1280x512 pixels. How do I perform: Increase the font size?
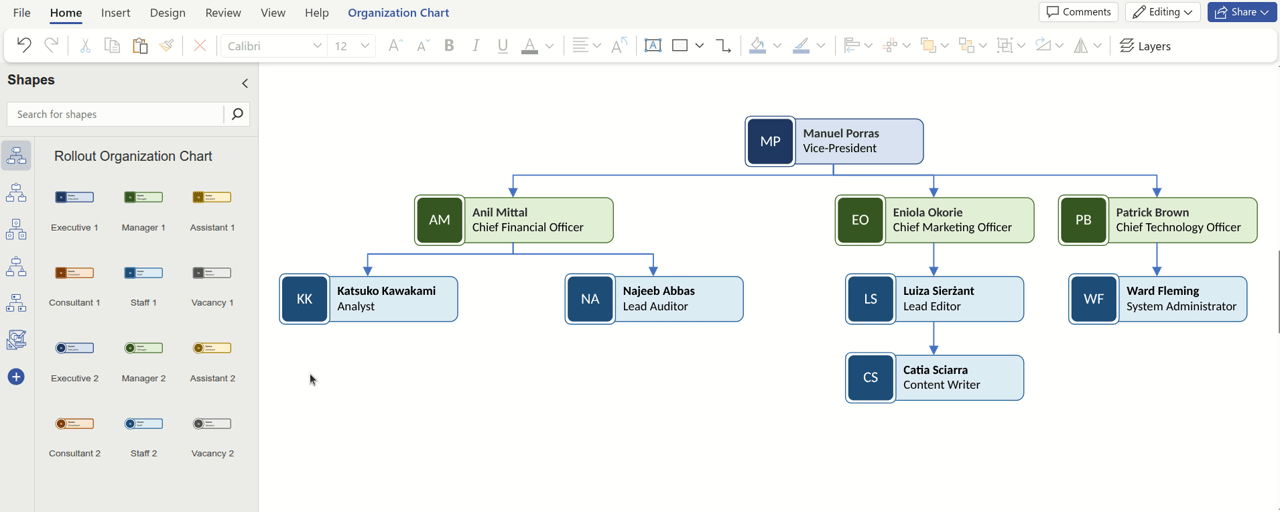click(x=395, y=46)
